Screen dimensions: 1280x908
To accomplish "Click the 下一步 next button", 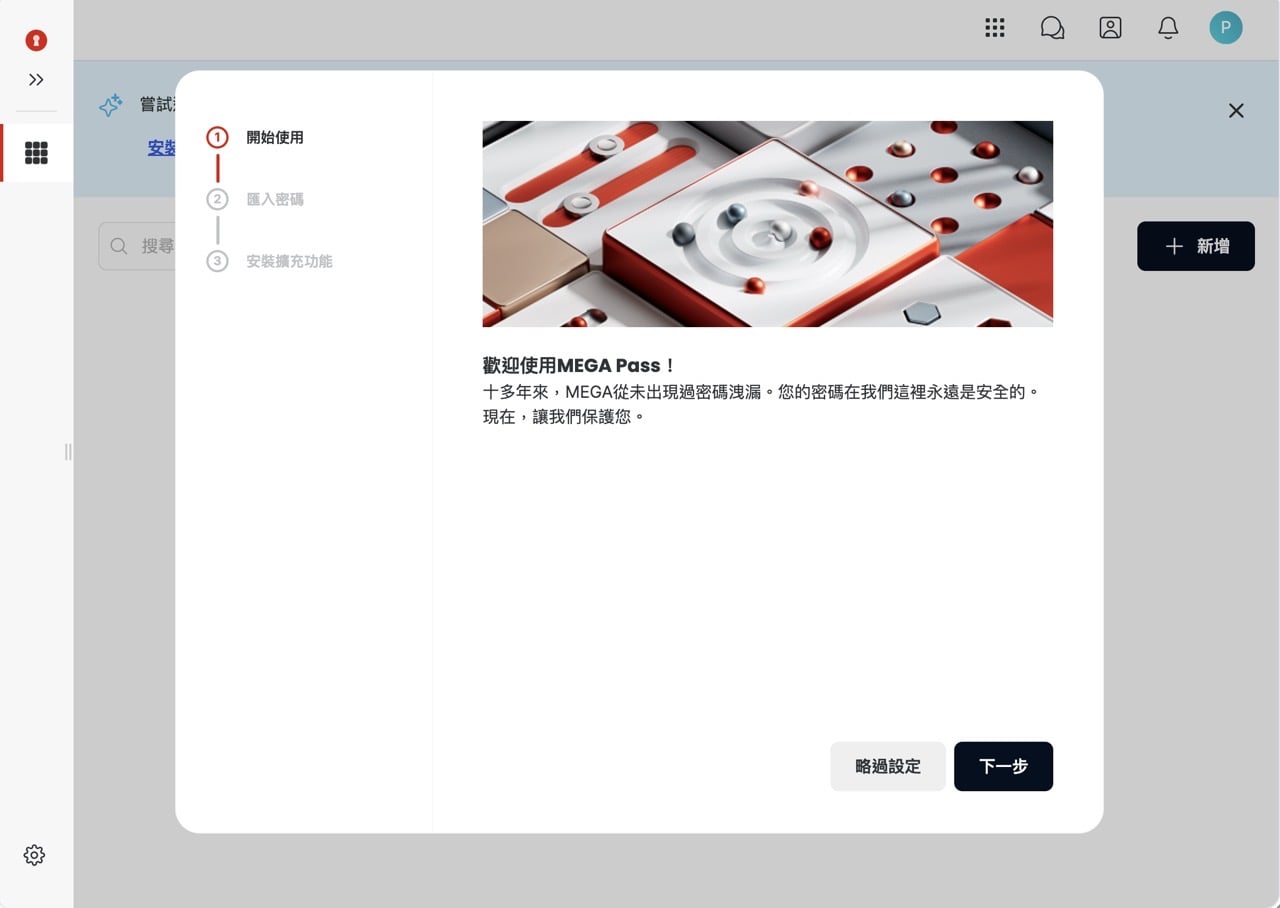I will (1003, 766).
